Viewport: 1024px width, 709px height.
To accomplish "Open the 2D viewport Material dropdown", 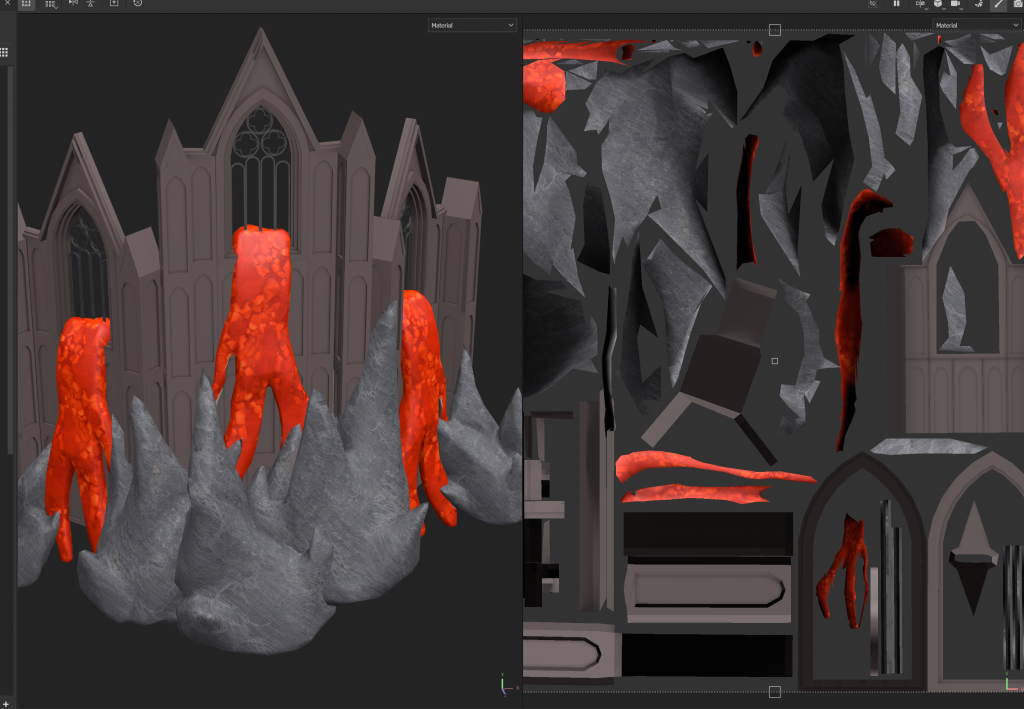I will (x=976, y=24).
